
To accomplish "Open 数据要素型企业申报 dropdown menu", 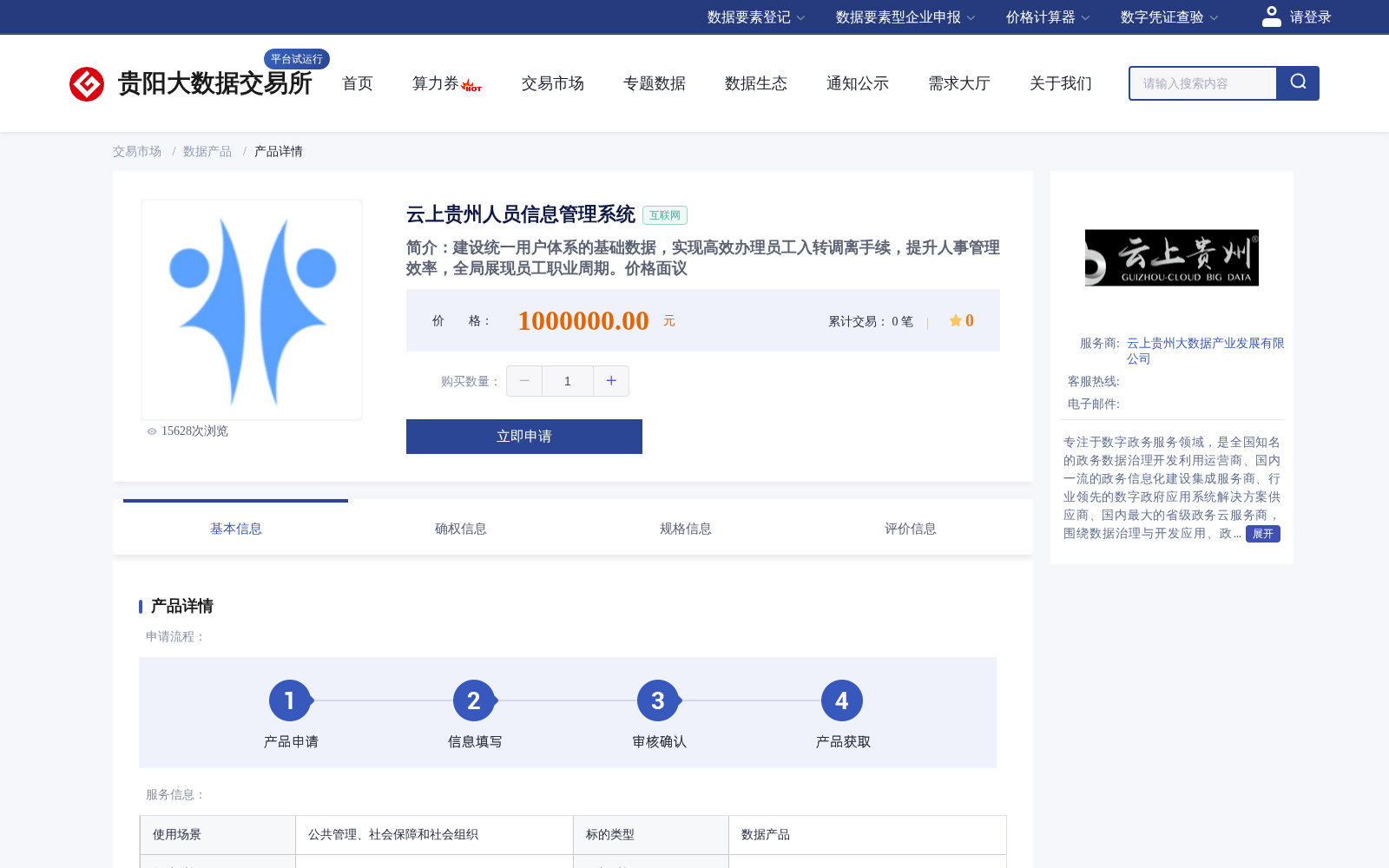I will [x=905, y=17].
